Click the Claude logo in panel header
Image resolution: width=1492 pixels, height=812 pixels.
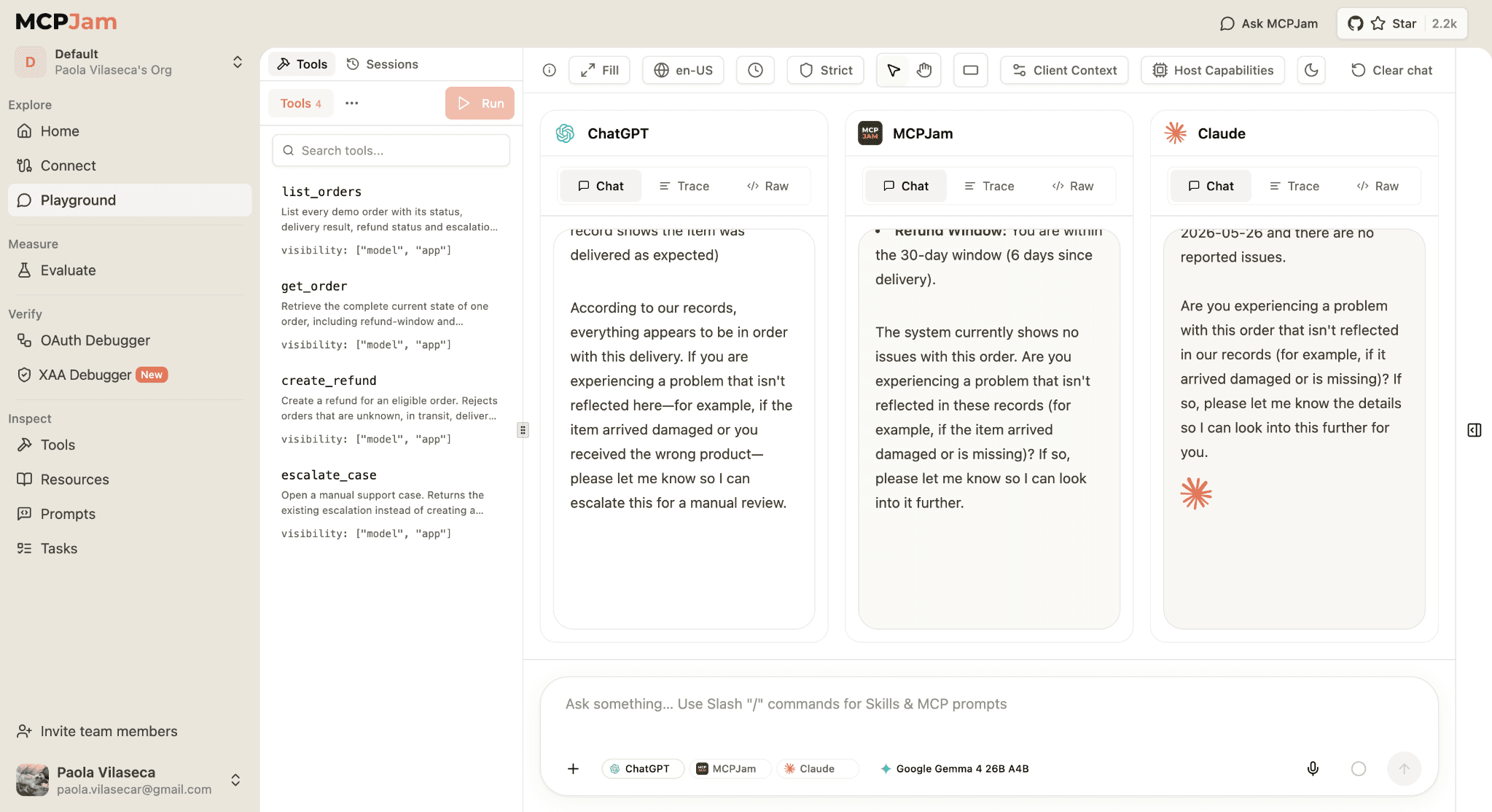[1176, 133]
